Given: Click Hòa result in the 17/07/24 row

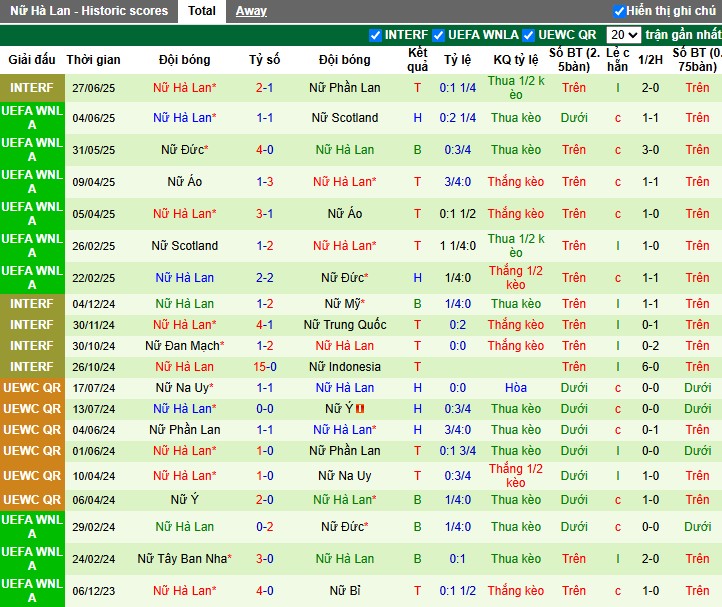Looking at the screenshot, I should [516, 388].
